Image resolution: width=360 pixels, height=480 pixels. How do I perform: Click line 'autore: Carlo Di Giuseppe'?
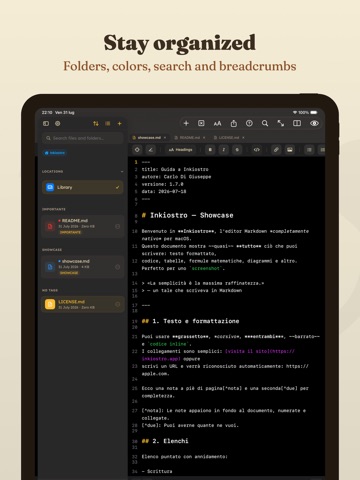tap(176, 177)
